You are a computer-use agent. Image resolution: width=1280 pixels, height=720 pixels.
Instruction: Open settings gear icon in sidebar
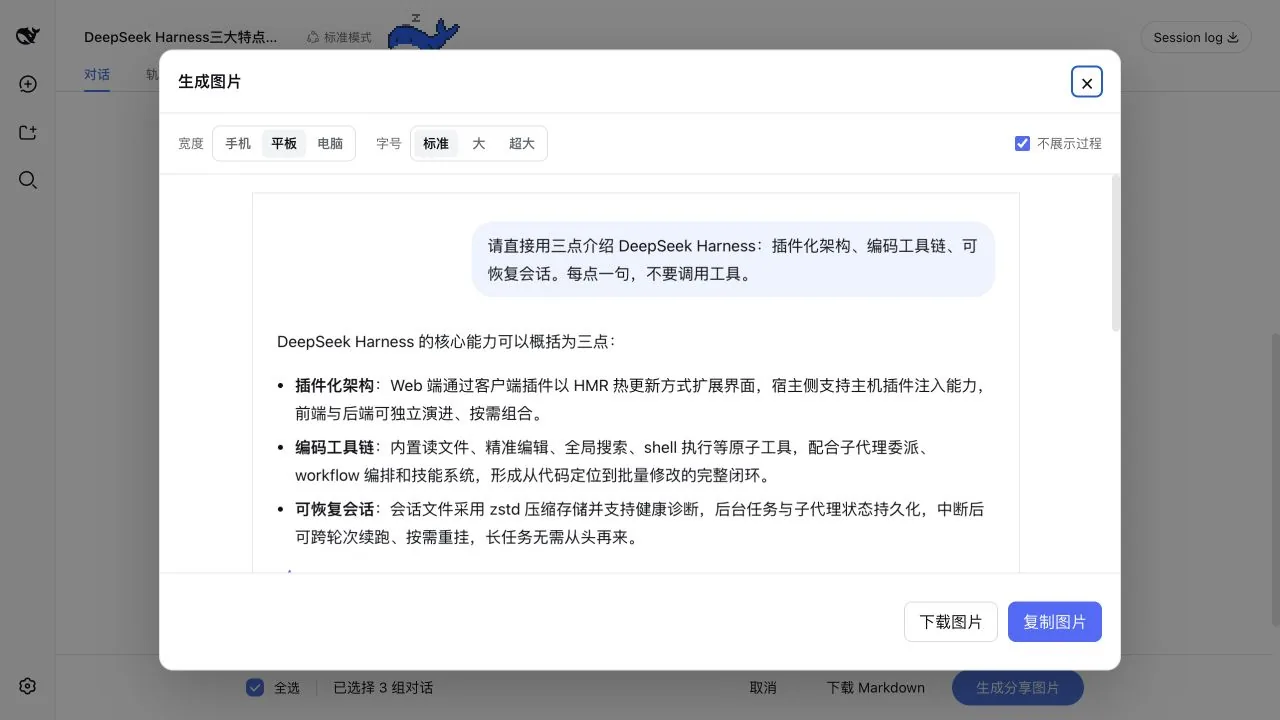(28, 686)
